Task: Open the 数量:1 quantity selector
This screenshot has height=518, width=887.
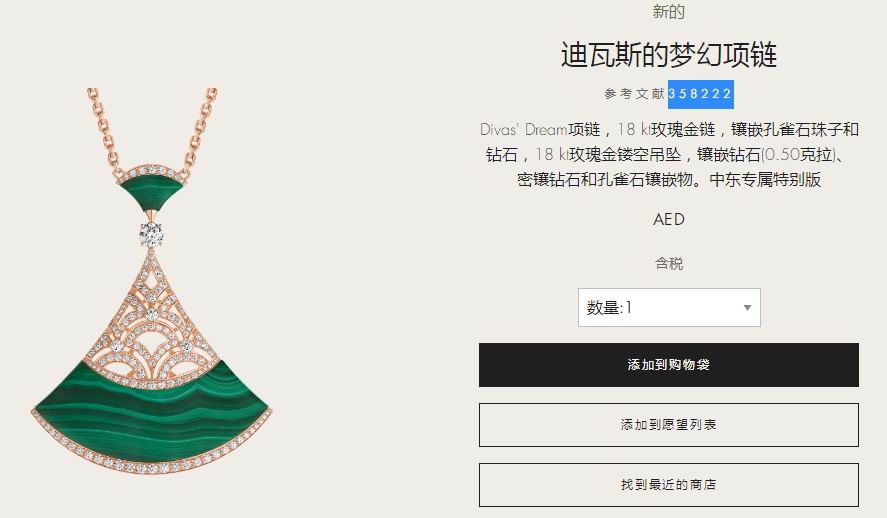Action: (669, 308)
